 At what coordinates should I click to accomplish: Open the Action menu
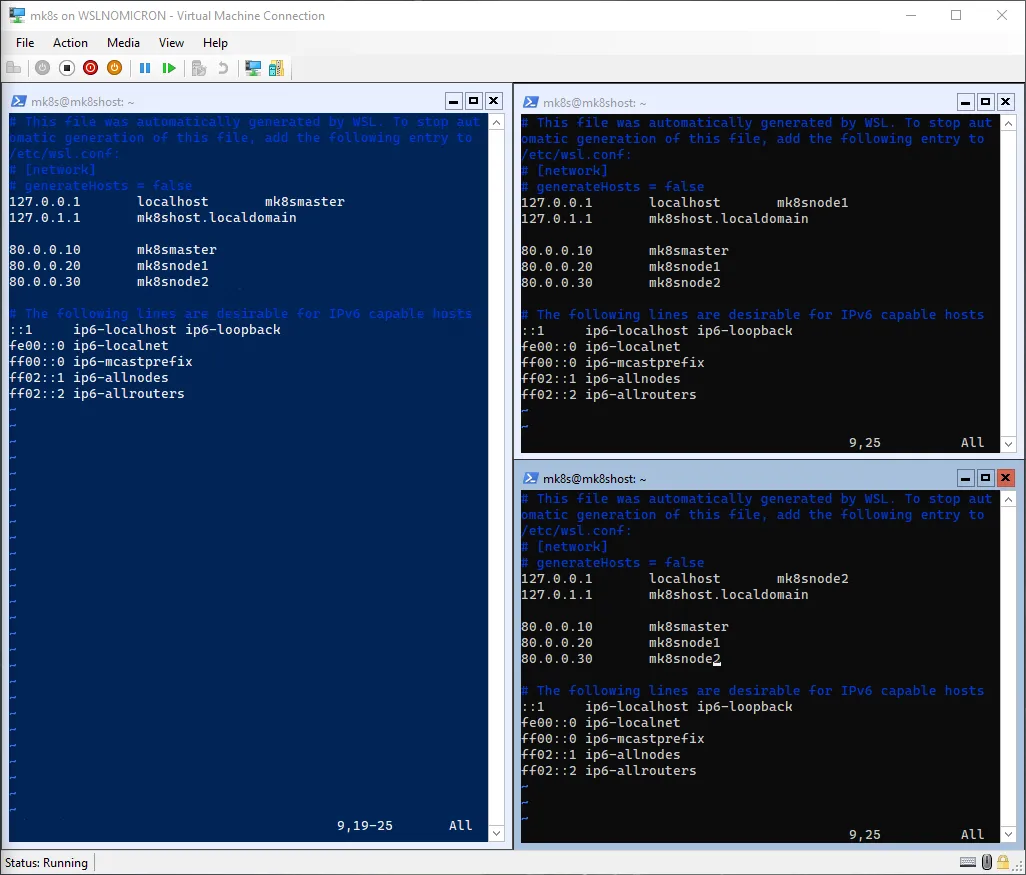tap(70, 43)
